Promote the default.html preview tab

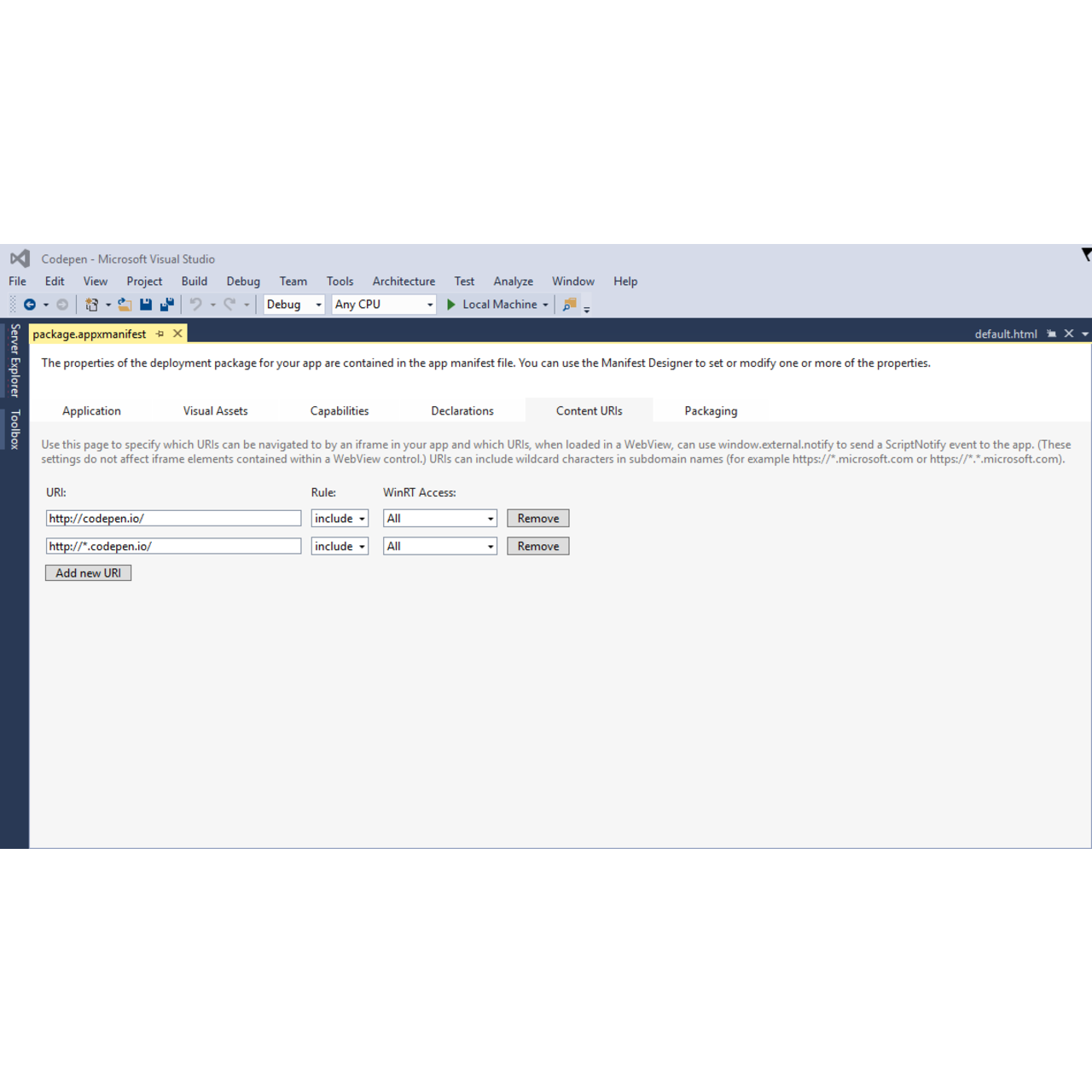[x=1051, y=334]
